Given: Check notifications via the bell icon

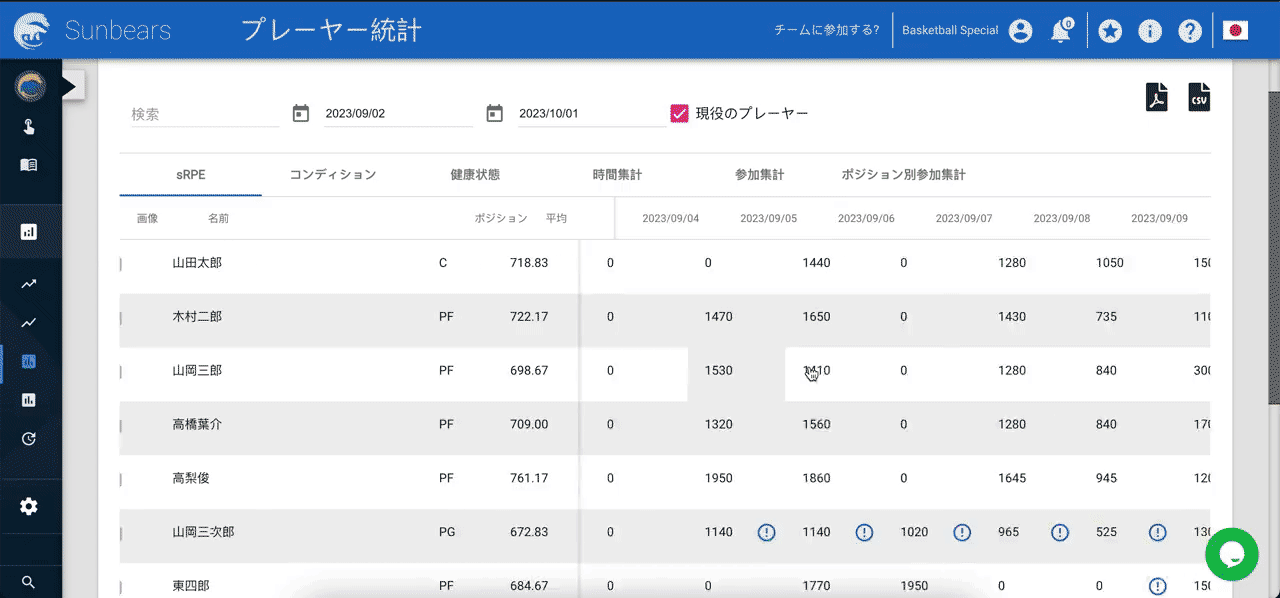Looking at the screenshot, I should (1060, 31).
